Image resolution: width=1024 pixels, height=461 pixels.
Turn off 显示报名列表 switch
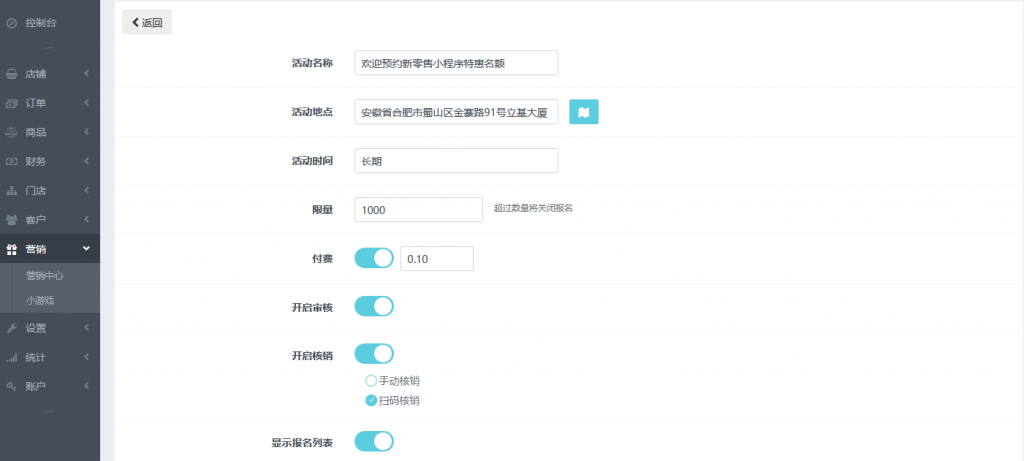point(374,441)
